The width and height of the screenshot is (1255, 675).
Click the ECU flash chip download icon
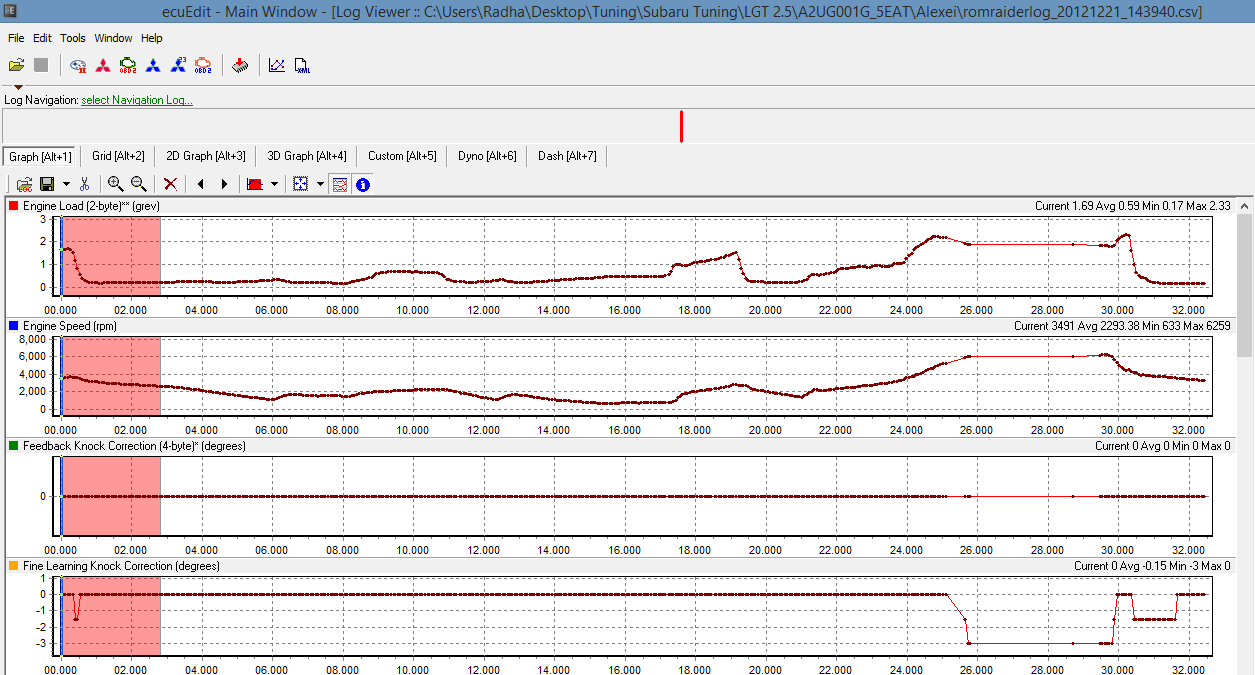pos(240,65)
